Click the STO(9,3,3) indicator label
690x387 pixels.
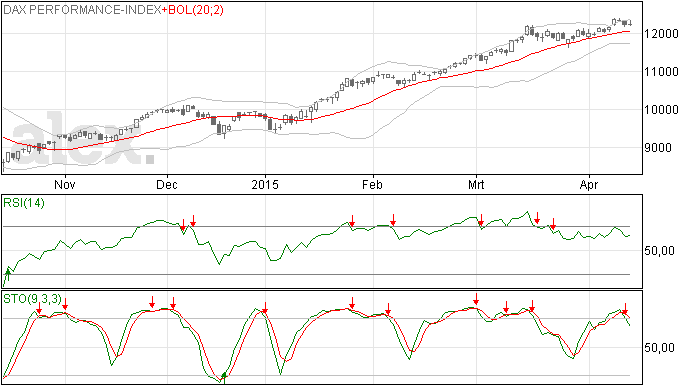coord(32,299)
